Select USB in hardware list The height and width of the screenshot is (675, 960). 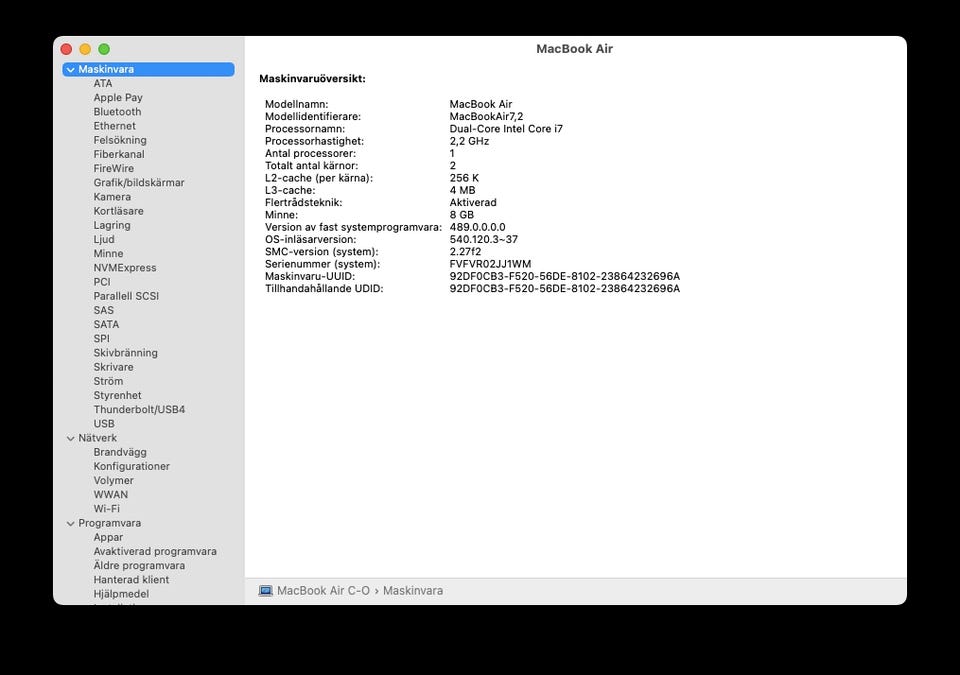(x=104, y=423)
